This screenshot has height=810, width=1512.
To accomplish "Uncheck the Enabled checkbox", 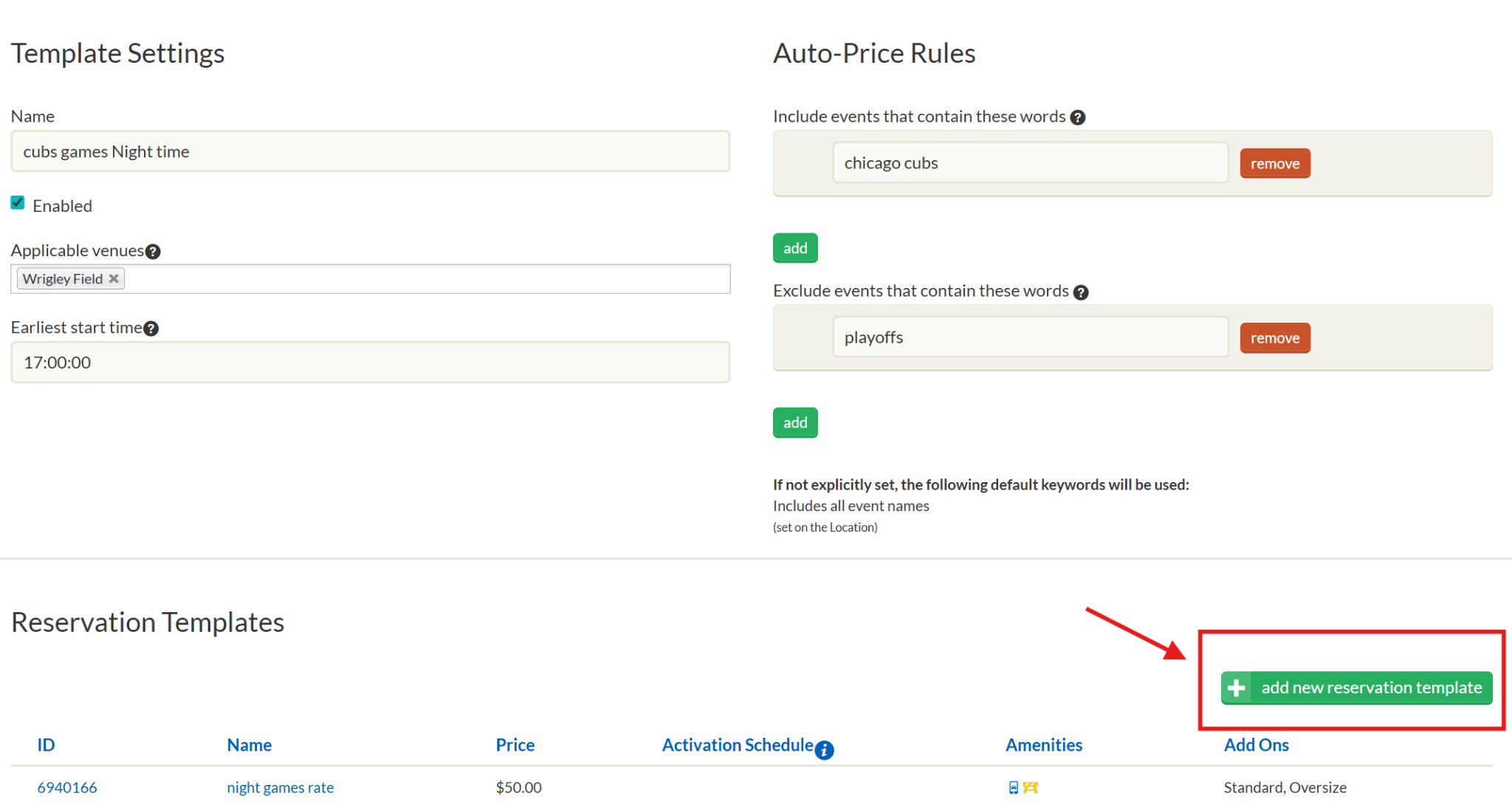I will 18,203.
